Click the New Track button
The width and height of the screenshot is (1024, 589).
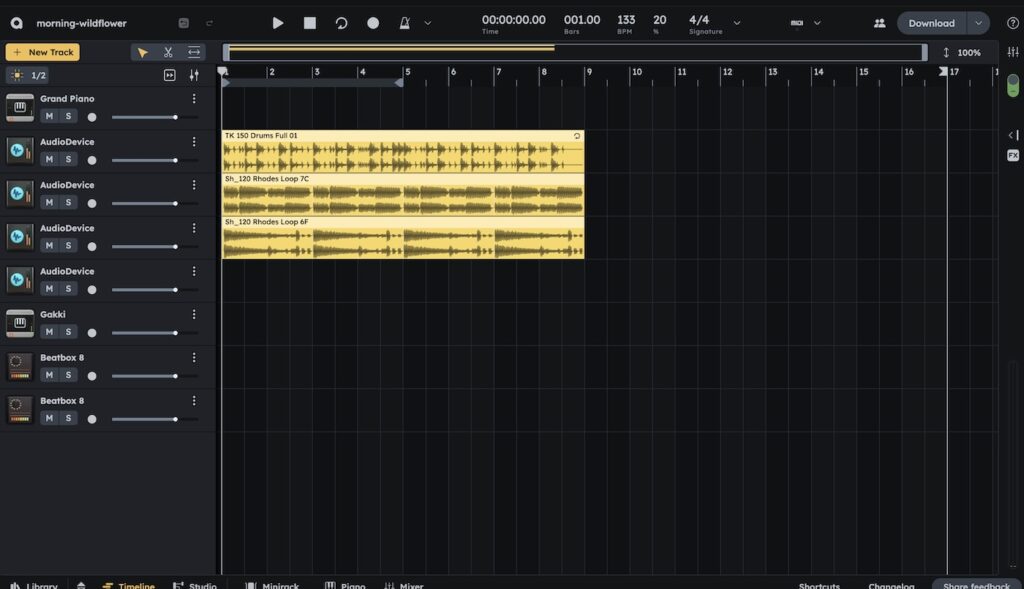(43, 52)
